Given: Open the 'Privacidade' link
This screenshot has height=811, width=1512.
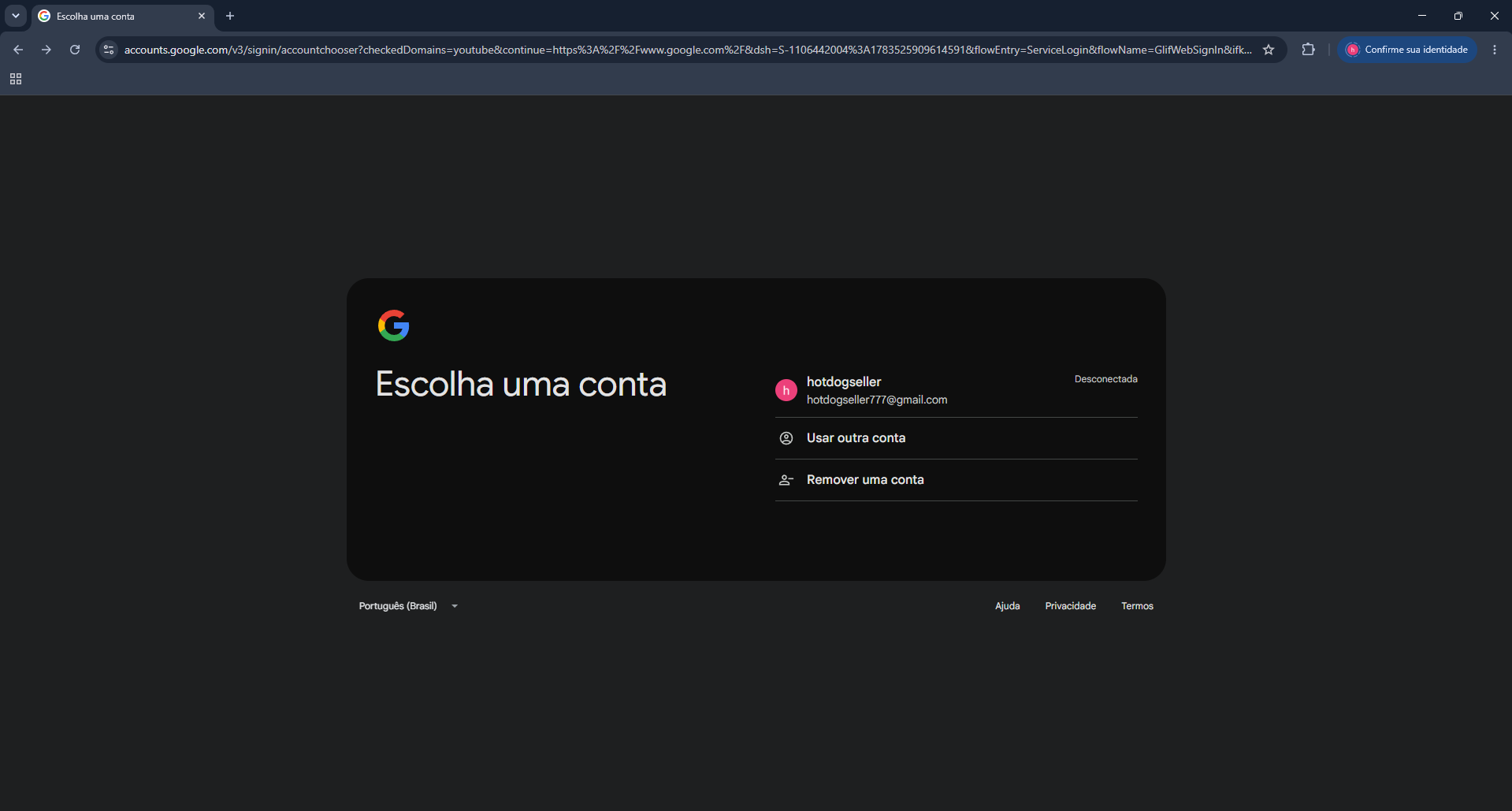Looking at the screenshot, I should pos(1071,606).
